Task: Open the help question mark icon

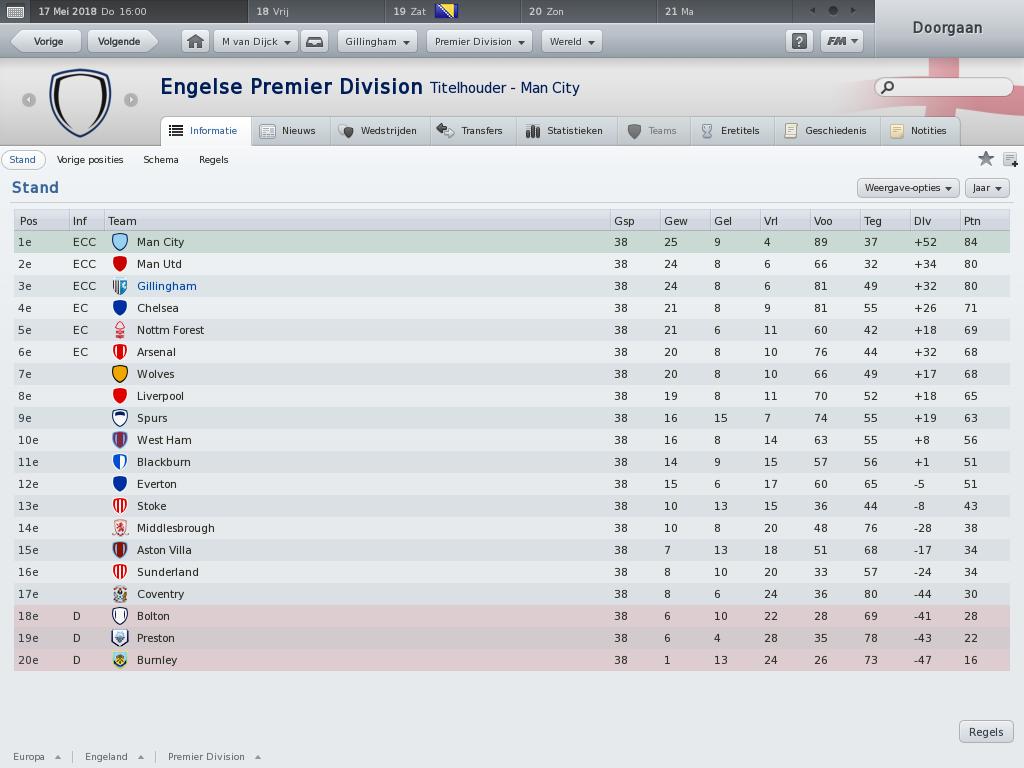Action: pyautogui.click(x=799, y=42)
